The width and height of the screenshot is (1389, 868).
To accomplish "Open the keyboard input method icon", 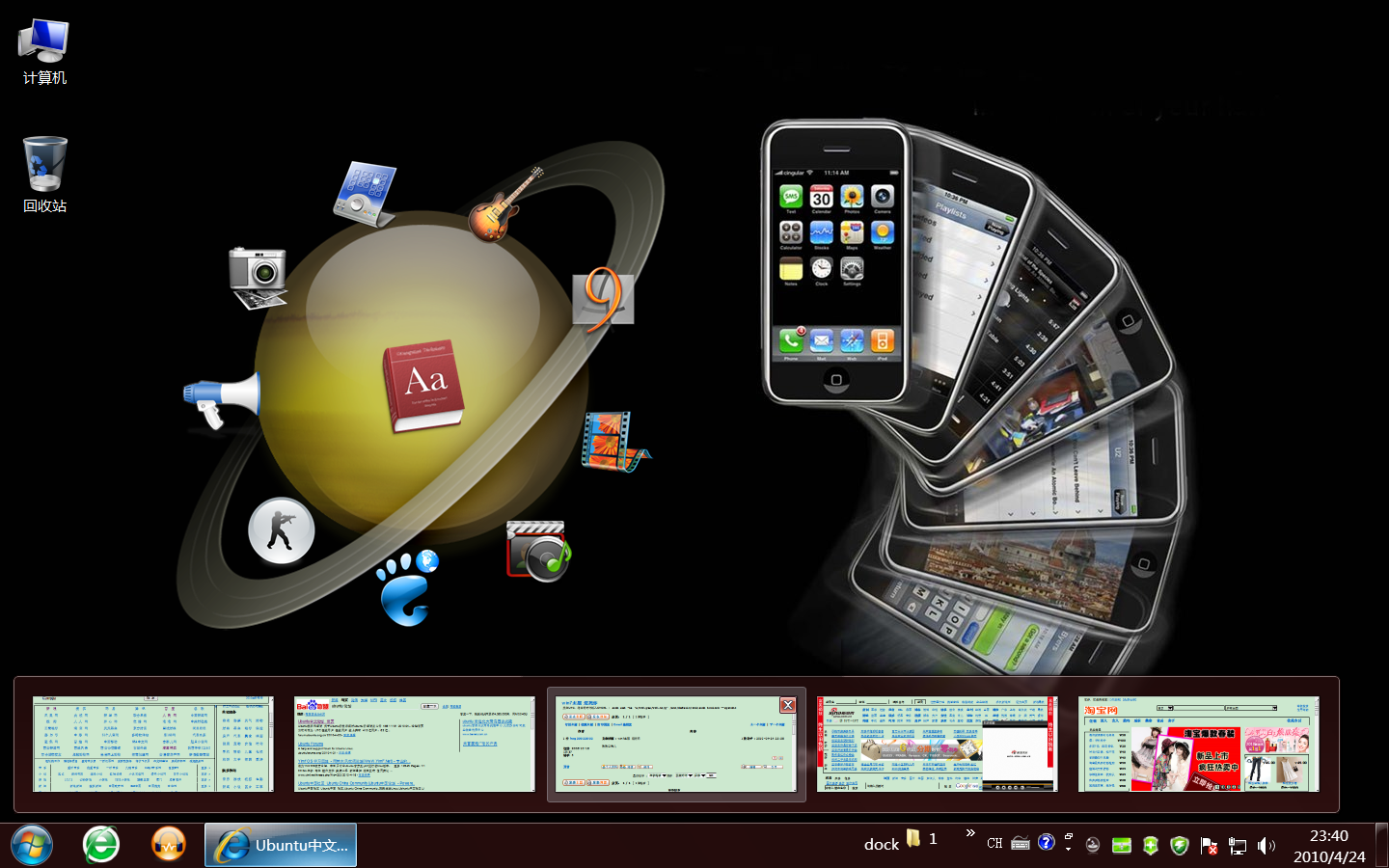I will pyautogui.click(x=1021, y=843).
